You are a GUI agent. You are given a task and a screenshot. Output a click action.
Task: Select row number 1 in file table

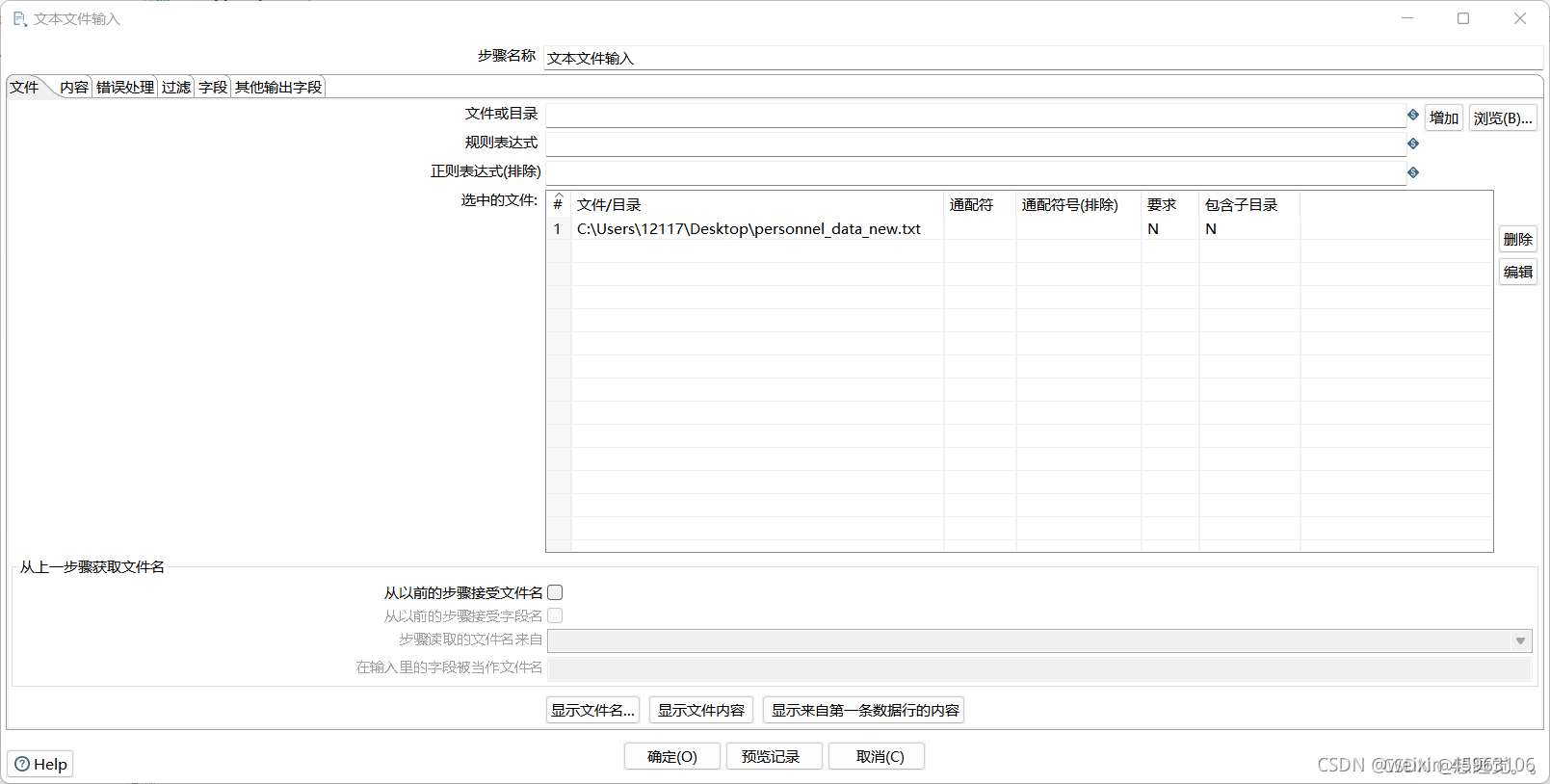[558, 228]
